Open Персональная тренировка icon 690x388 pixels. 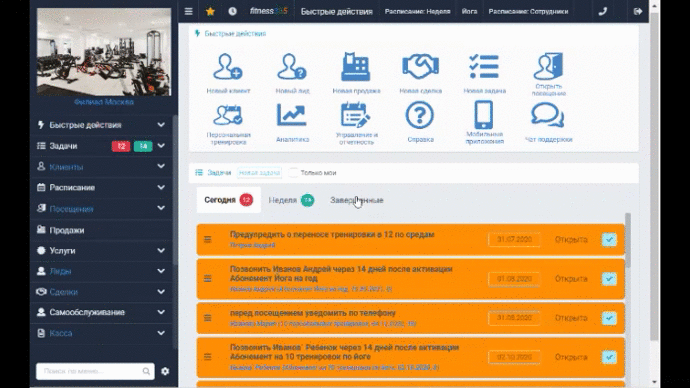(x=228, y=115)
